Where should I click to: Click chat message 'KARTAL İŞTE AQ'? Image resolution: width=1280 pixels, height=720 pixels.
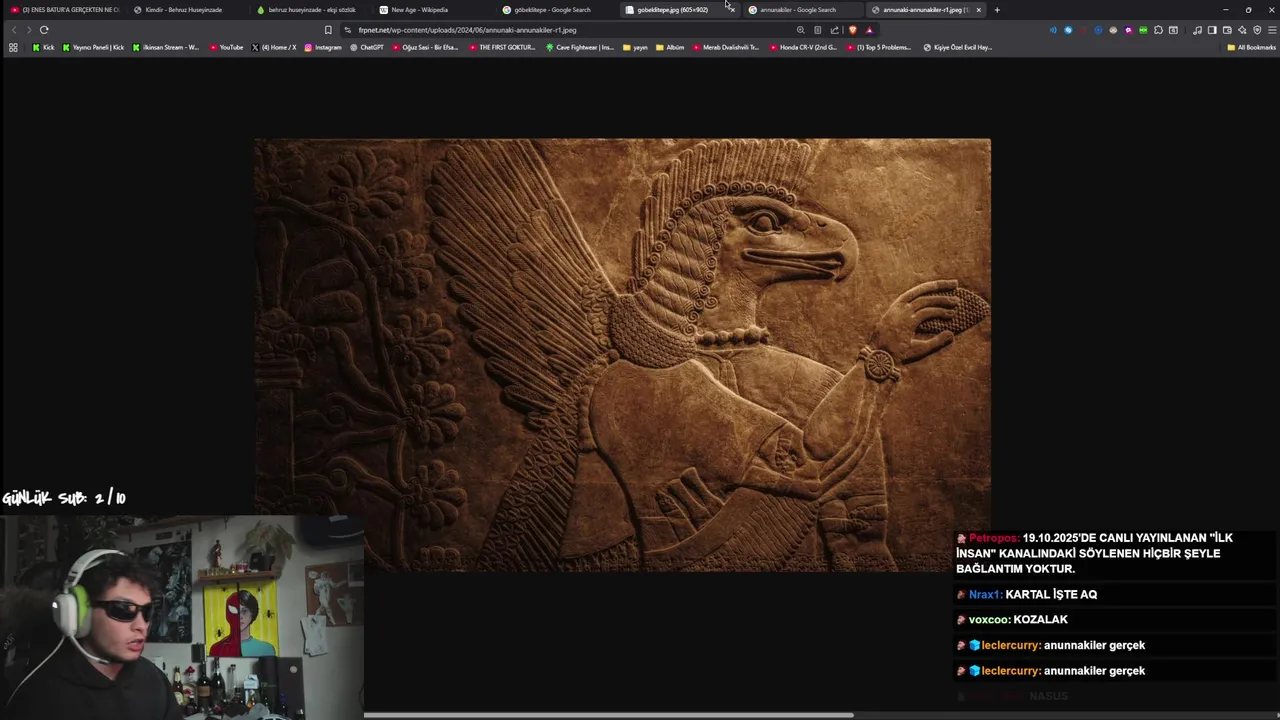click(1051, 594)
